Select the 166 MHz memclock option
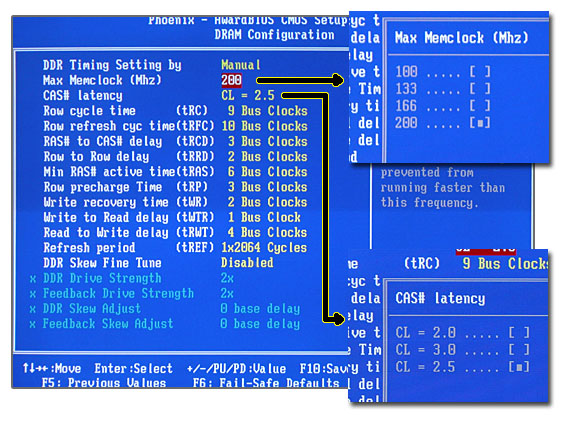Viewport: 569px width, 421px height. (x=443, y=106)
